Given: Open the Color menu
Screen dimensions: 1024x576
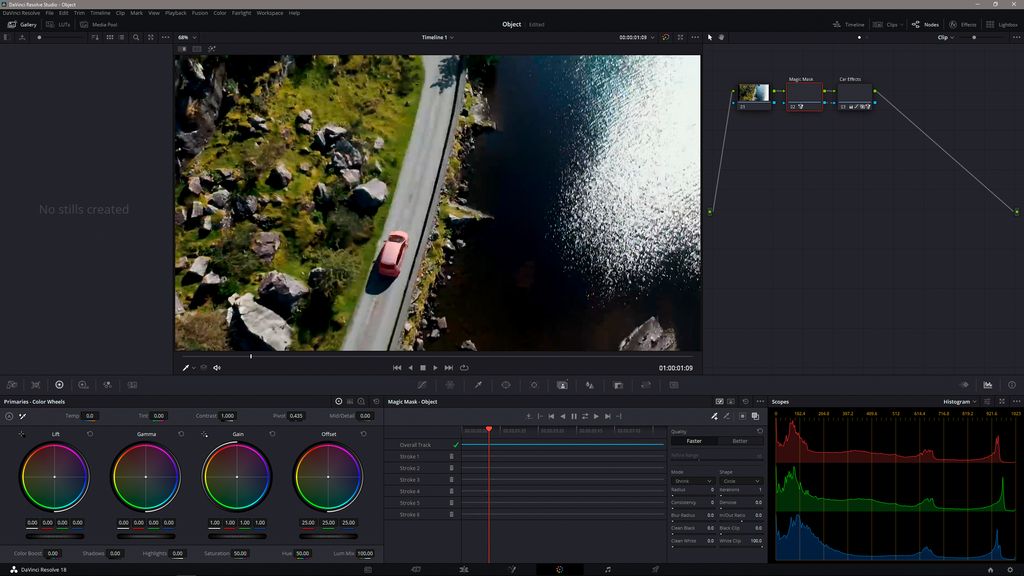Looking at the screenshot, I should pyautogui.click(x=219, y=13).
